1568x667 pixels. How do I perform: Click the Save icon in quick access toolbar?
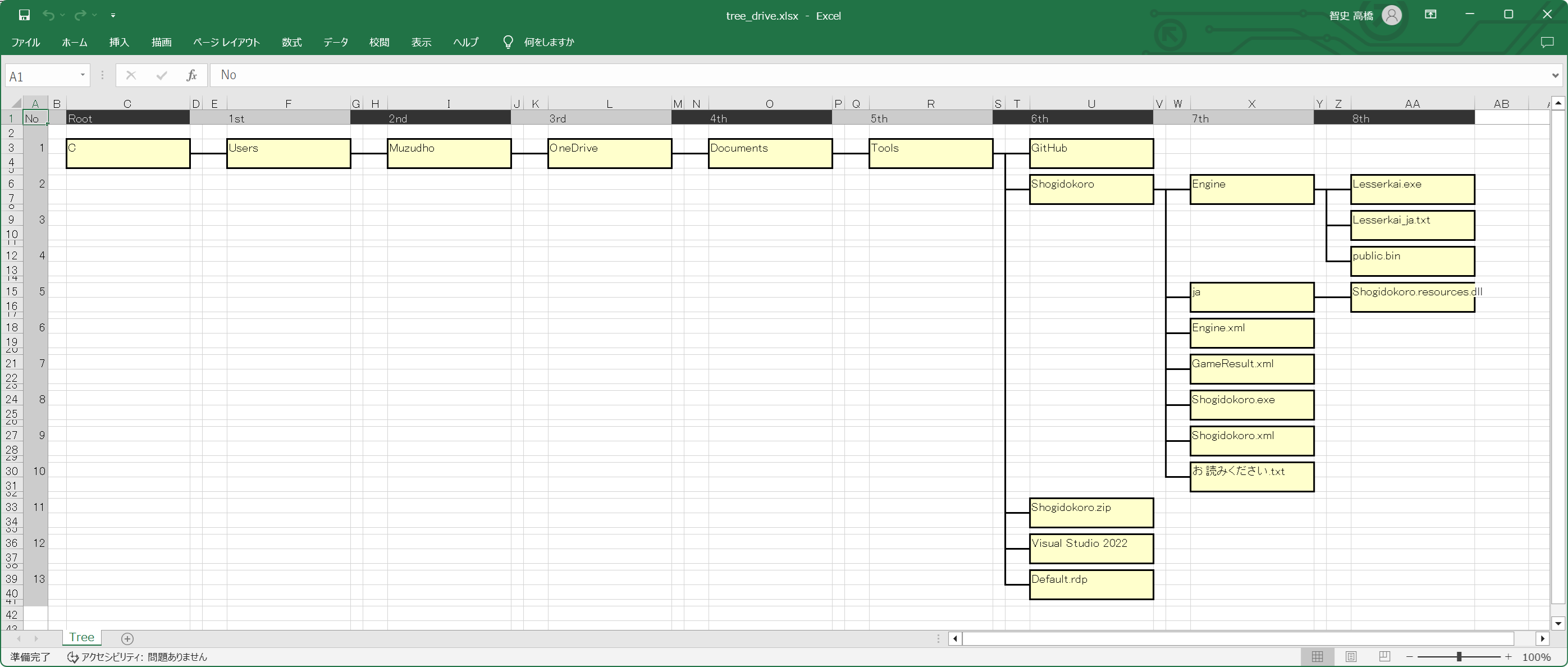tap(24, 15)
